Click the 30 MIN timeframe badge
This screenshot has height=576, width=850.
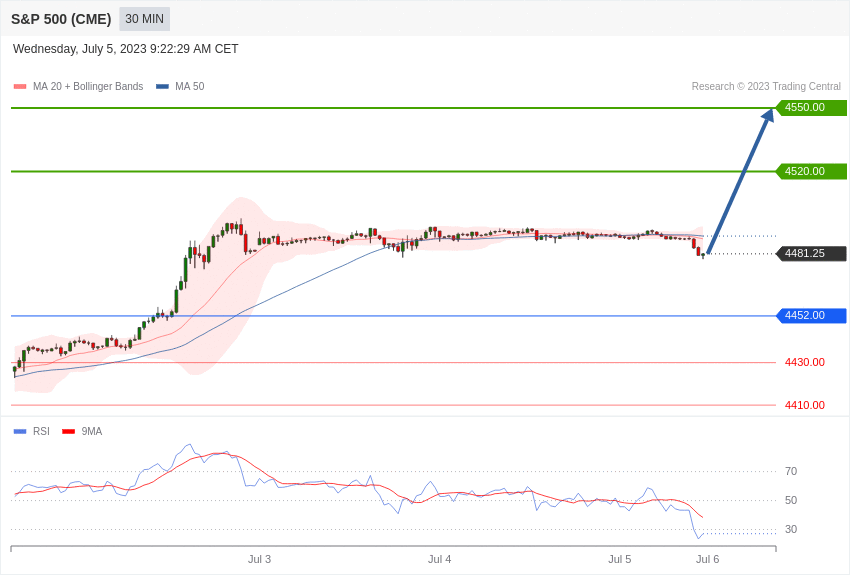[144, 19]
